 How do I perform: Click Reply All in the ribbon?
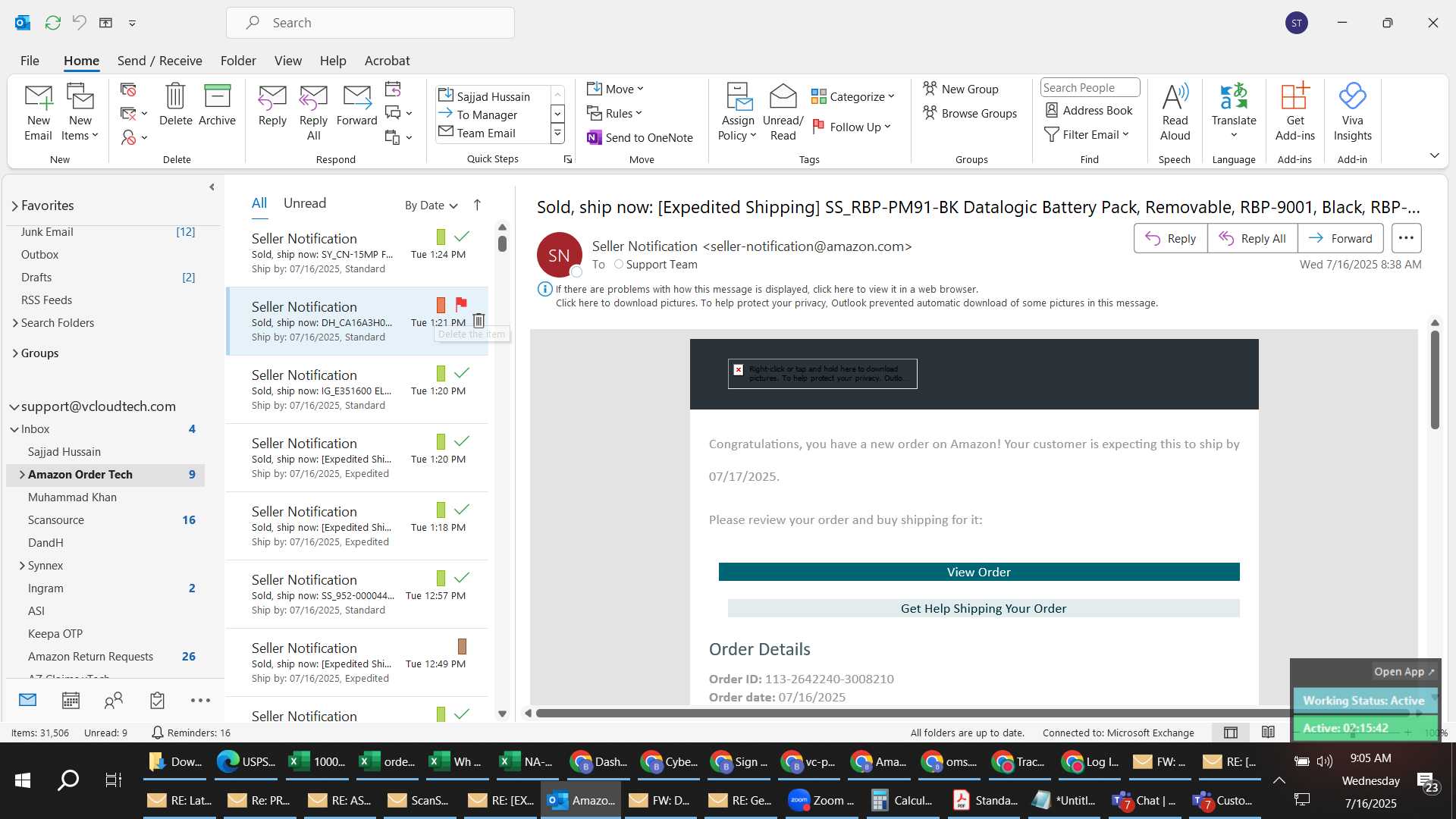[313, 112]
